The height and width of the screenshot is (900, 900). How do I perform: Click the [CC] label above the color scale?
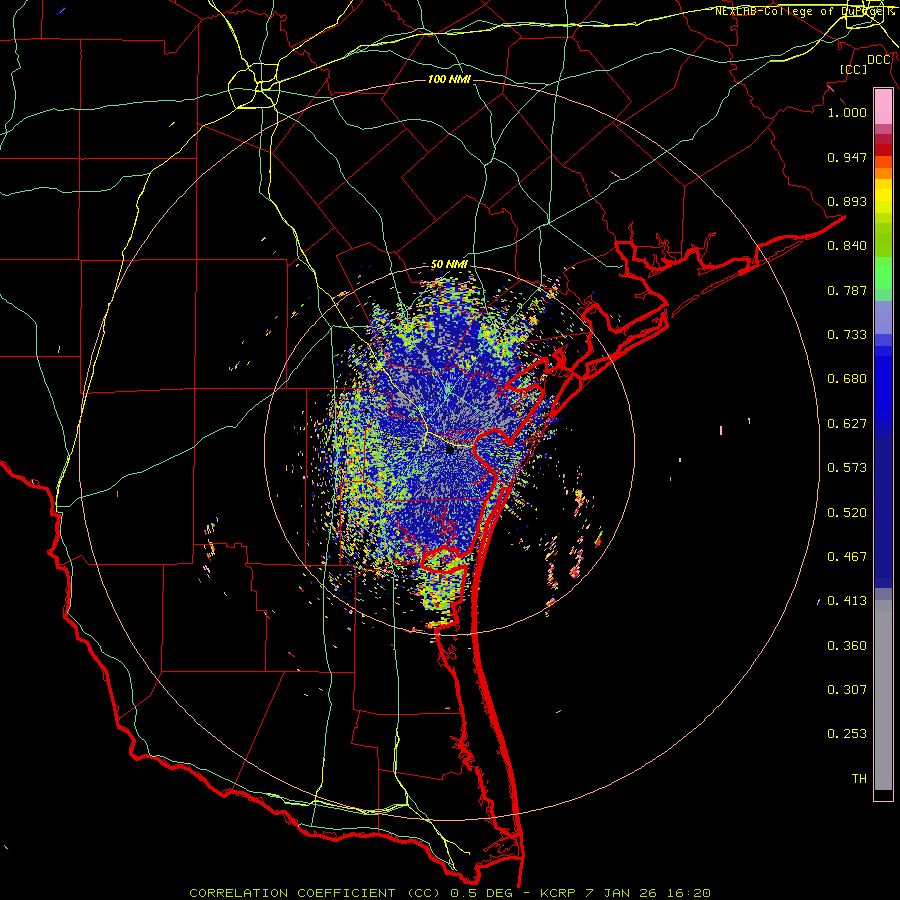point(853,69)
